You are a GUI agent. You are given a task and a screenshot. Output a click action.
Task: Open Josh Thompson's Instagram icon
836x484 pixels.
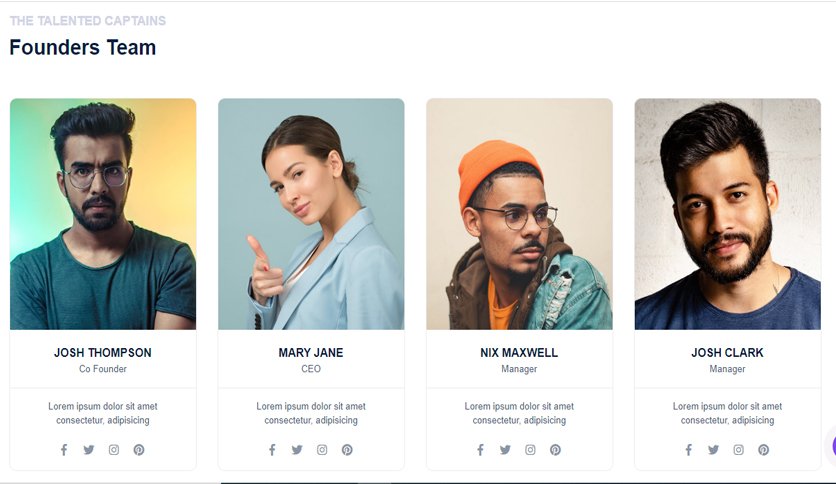click(114, 450)
